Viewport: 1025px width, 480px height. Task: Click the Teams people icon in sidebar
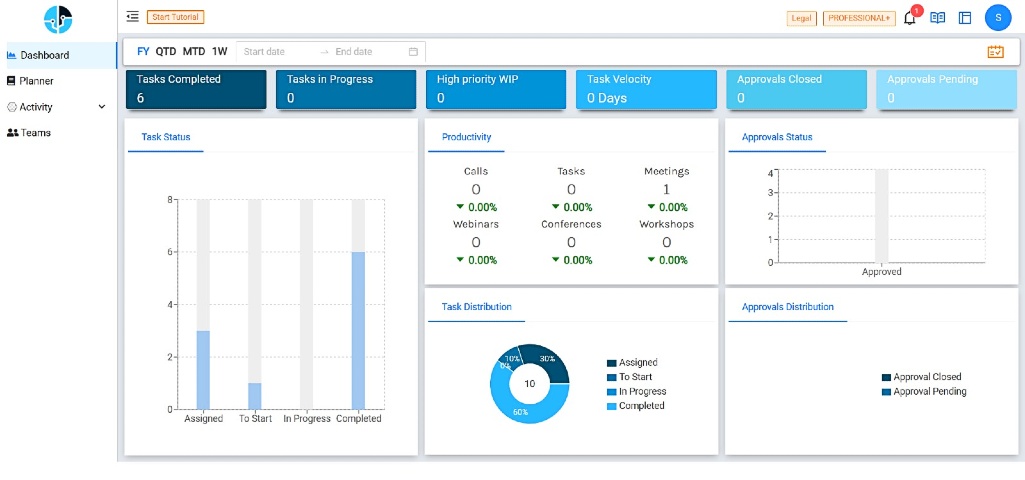[12, 132]
